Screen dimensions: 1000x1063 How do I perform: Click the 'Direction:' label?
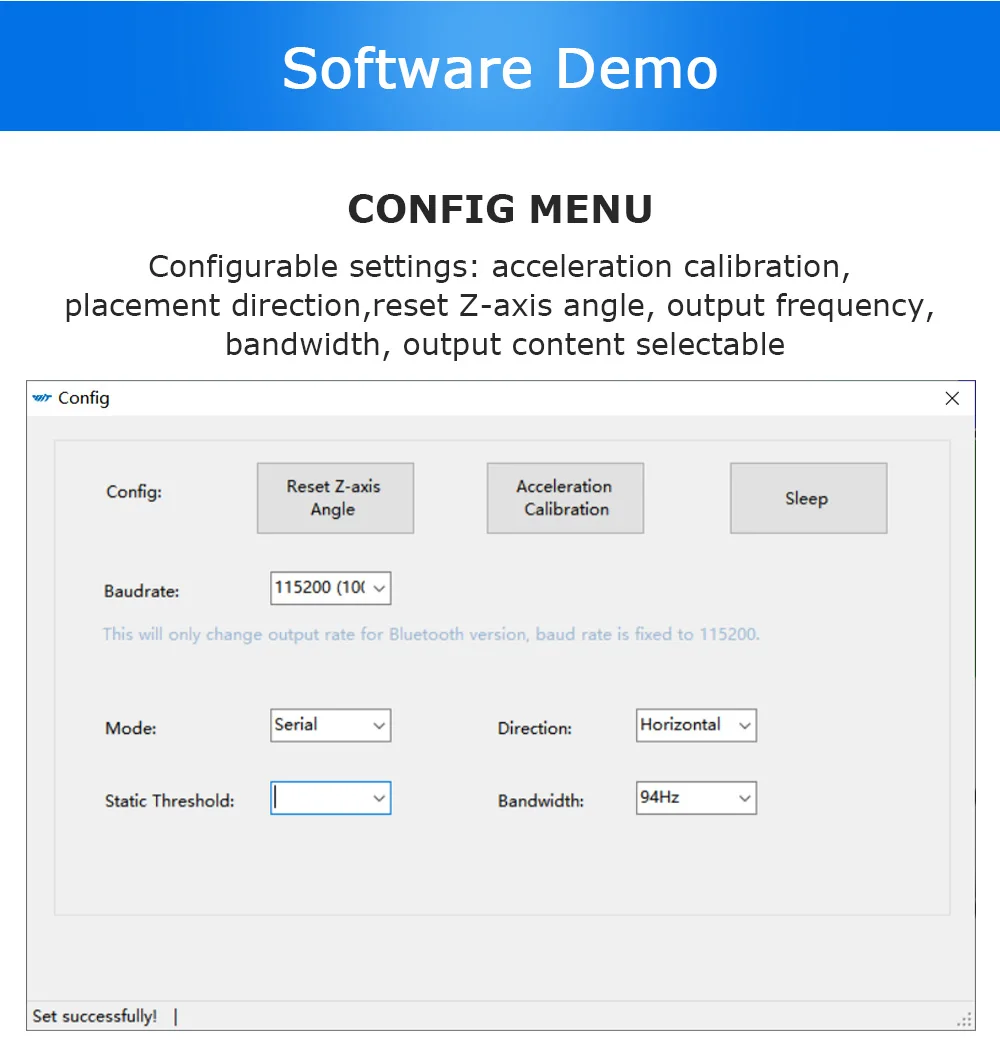(x=534, y=728)
